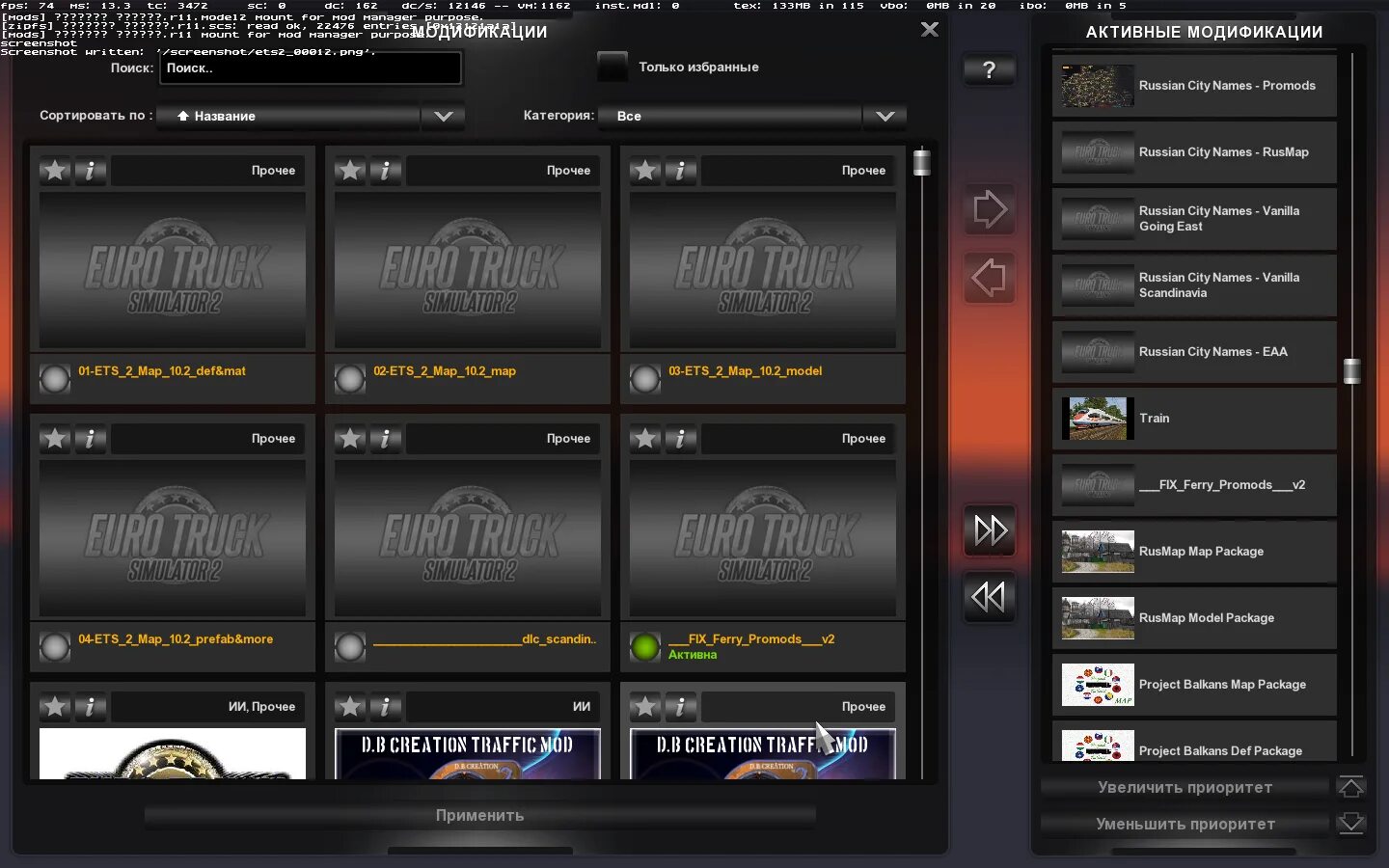Toggle activation of 03-ETS_2_Map_10.2_model
Viewport: 1389px width, 868px height.
click(x=645, y=379)
